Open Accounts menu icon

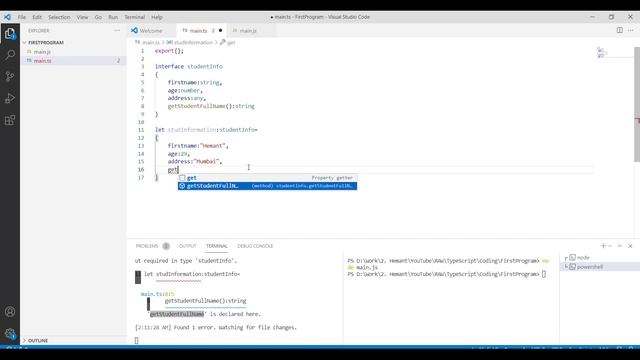(10, 312)
